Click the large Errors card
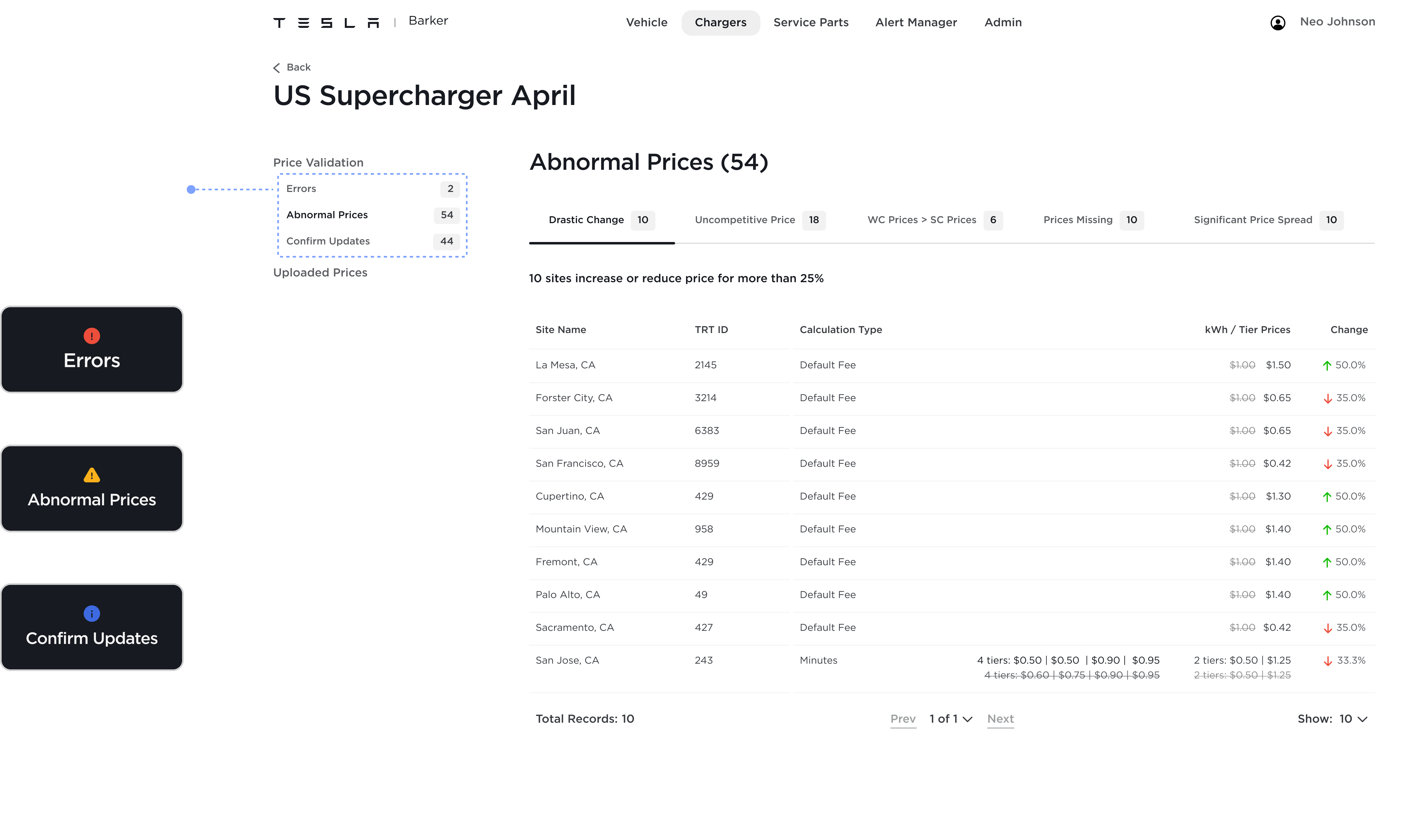 tap(92, 350)
